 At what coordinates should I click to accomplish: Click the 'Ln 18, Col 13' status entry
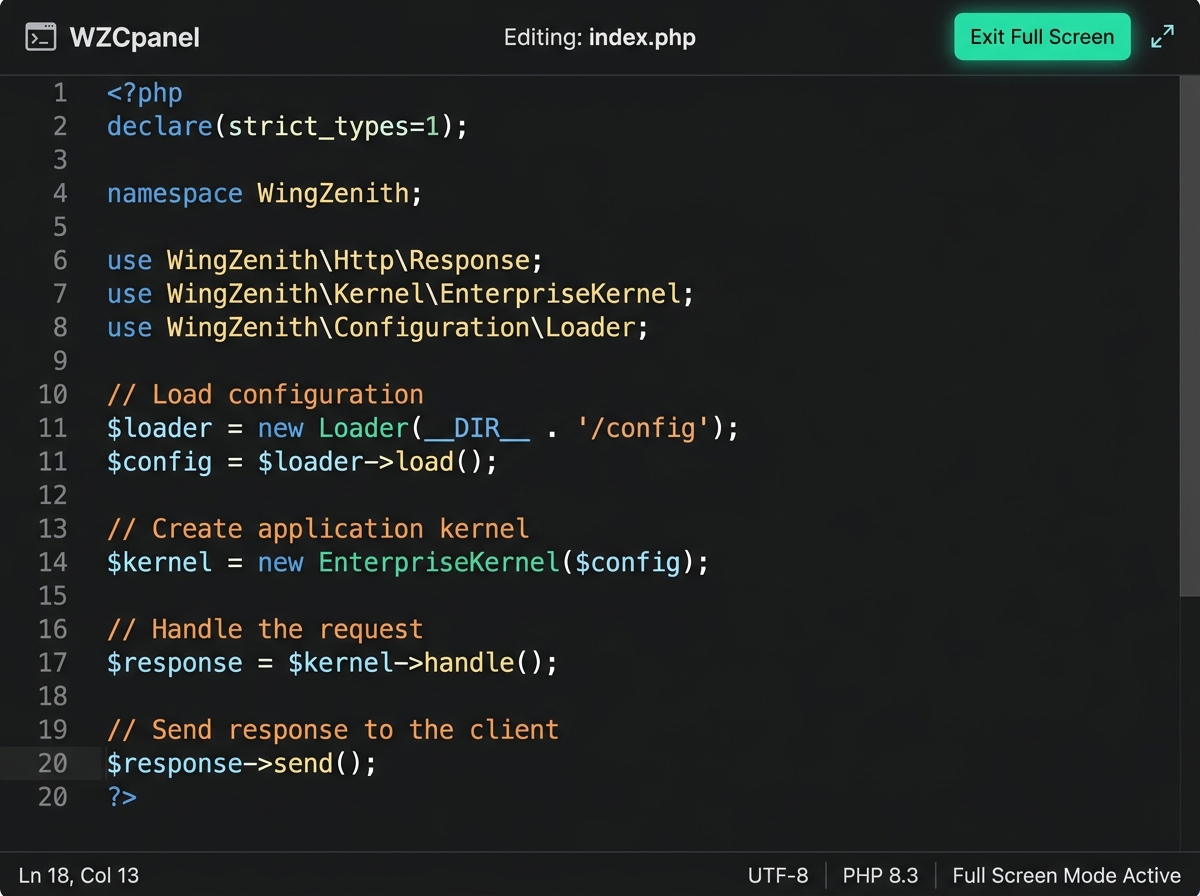79,876
